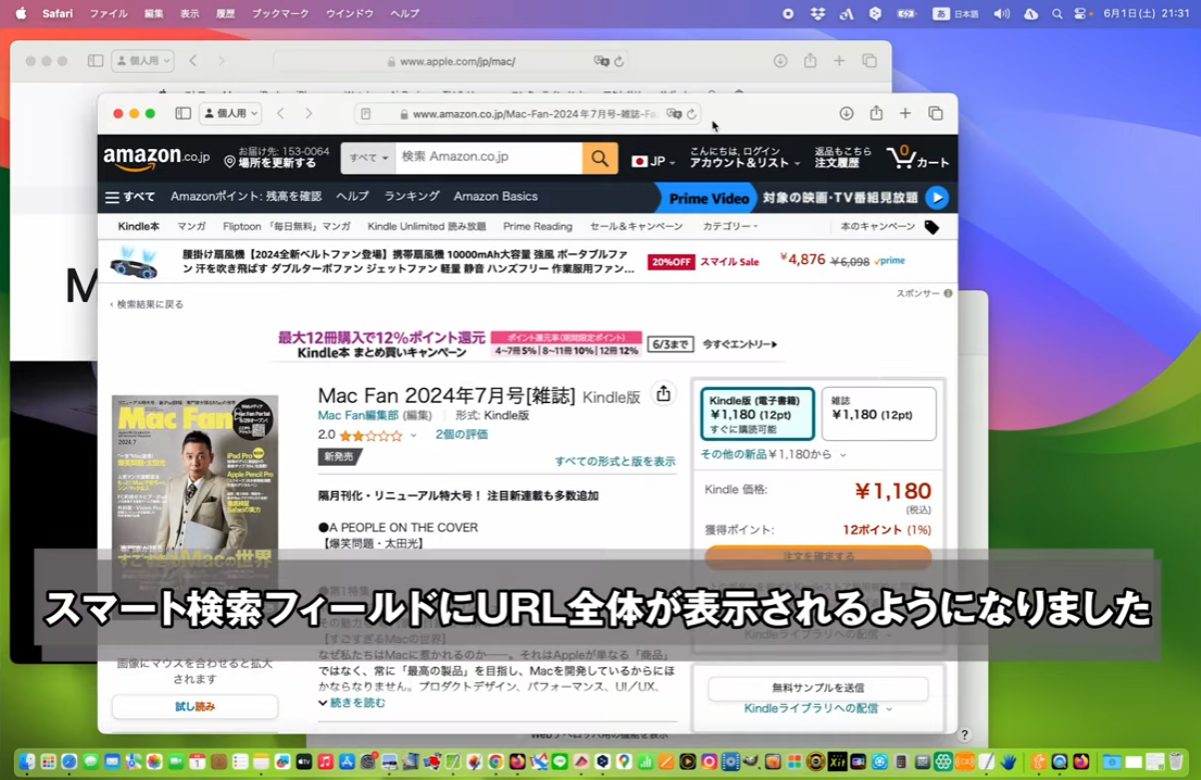Reload the Amazon page
The height and width of the screenshot is (780, 1201).
click(691, 114)
